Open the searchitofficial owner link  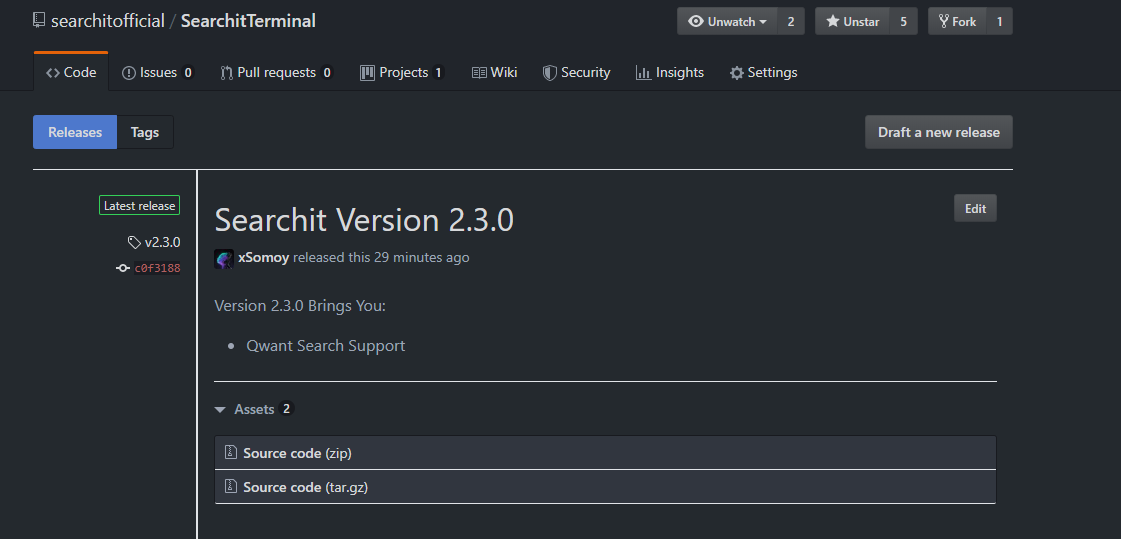pyautogui.click(x=108, y=21)
